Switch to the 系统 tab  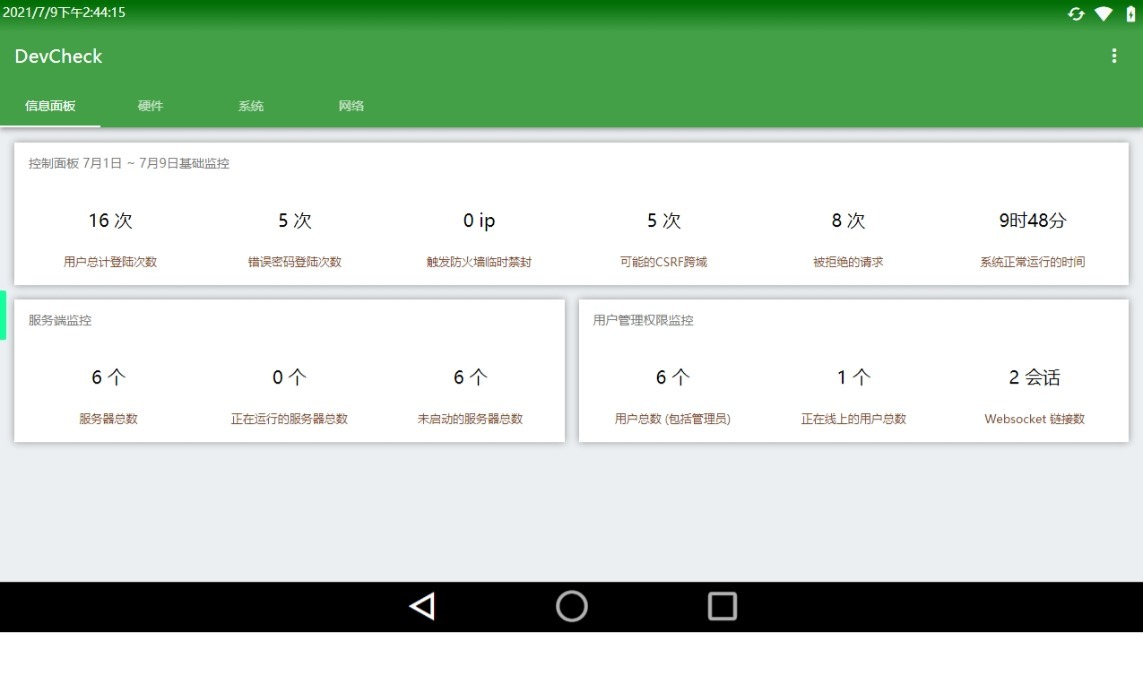pyautogui.click(x=251, y=106)
